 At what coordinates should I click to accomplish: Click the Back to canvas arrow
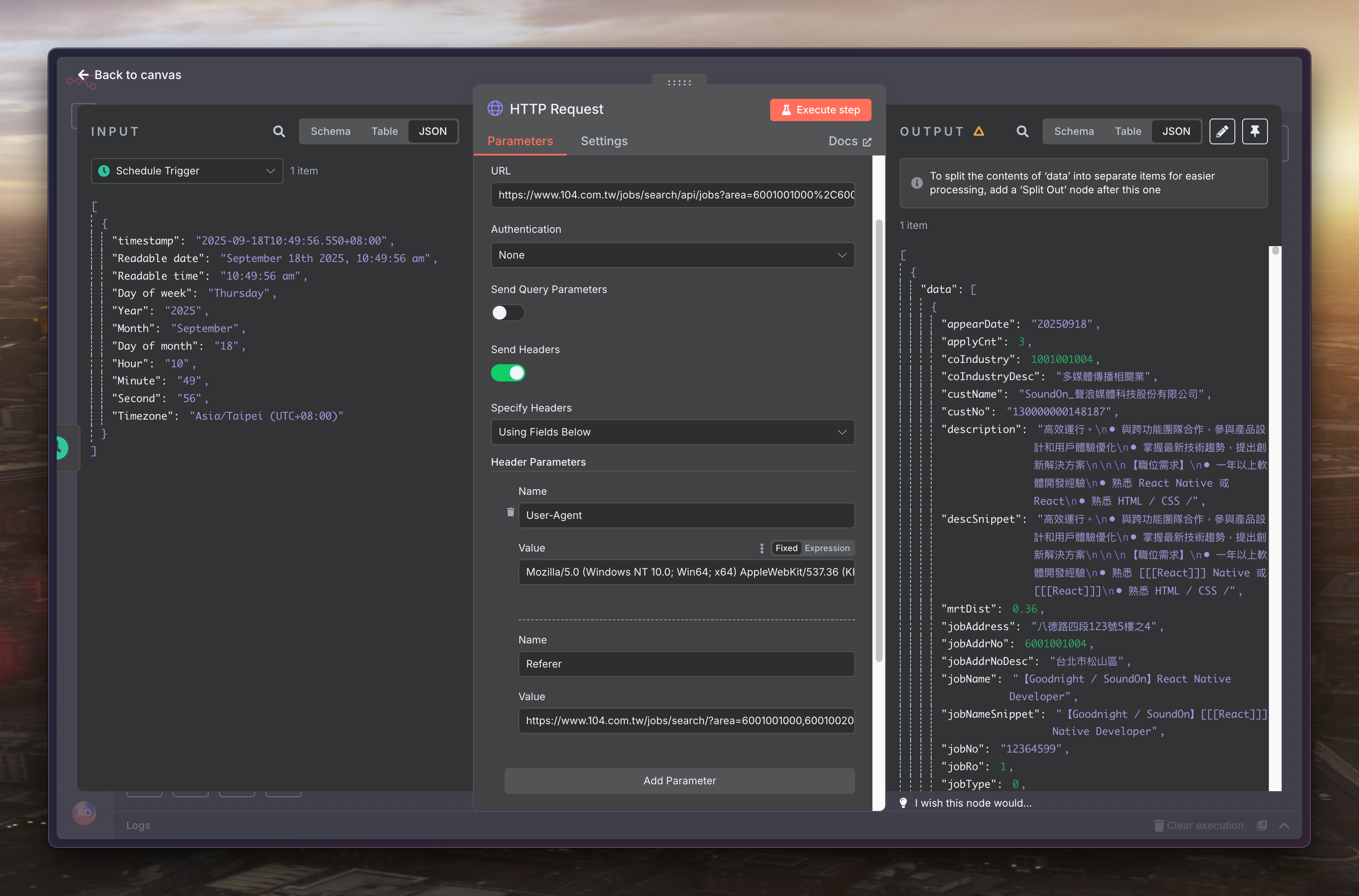click(x=83, y=75)
